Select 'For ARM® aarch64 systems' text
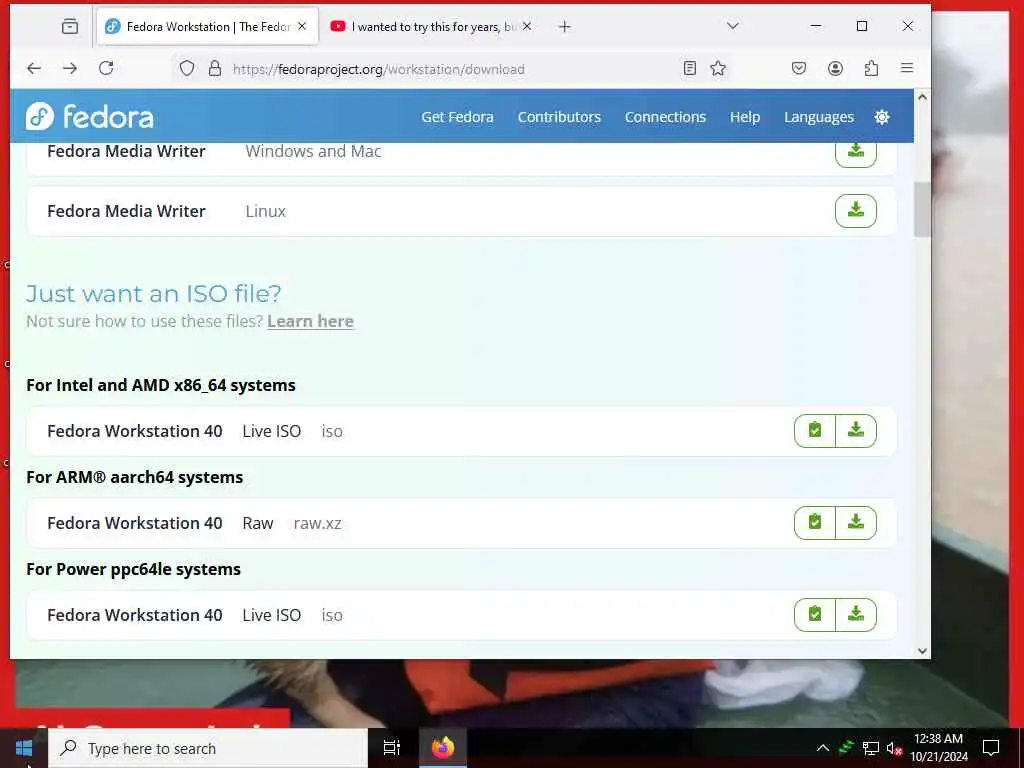The width and height of the screenshot is (1024, 768). point(135,477)
